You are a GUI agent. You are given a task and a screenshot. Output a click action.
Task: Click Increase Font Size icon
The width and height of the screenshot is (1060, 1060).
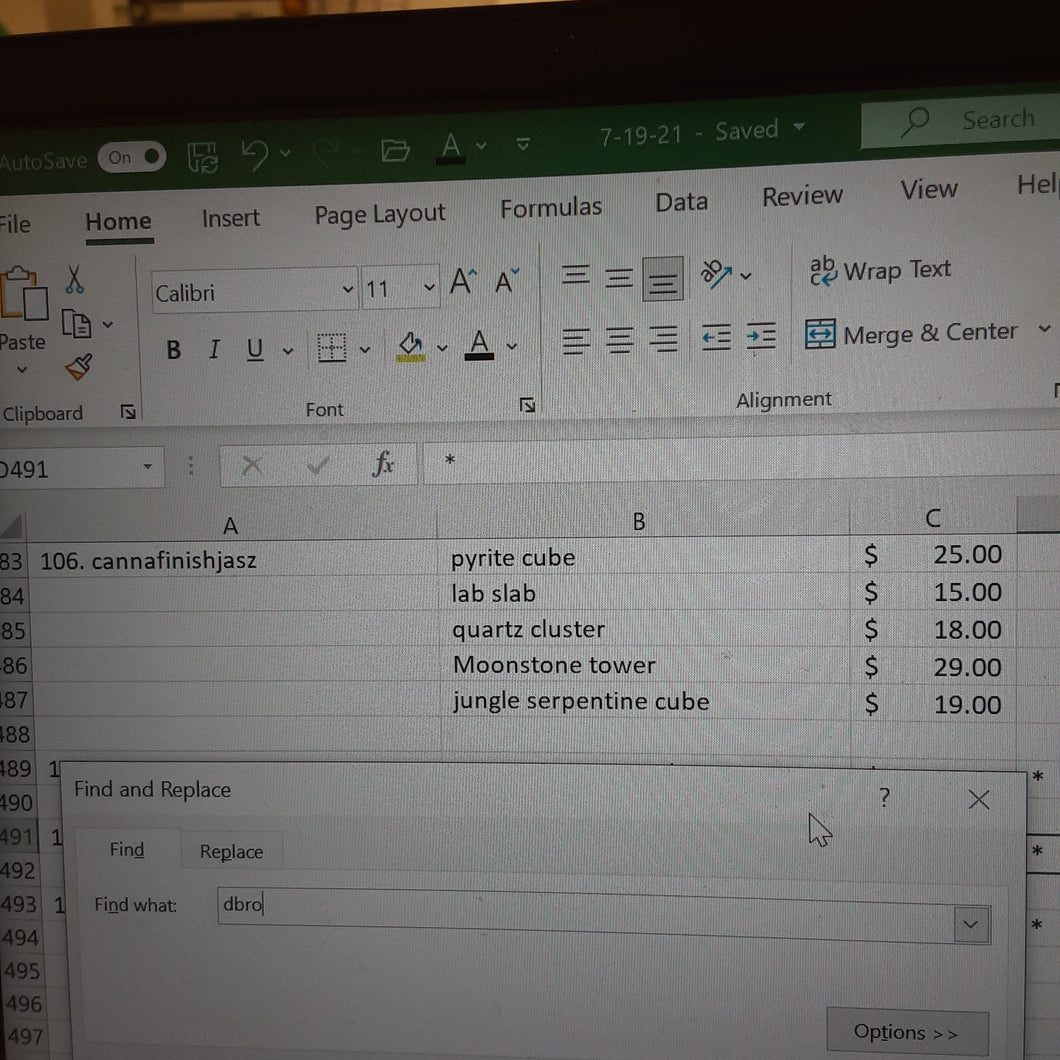(463, 281)
